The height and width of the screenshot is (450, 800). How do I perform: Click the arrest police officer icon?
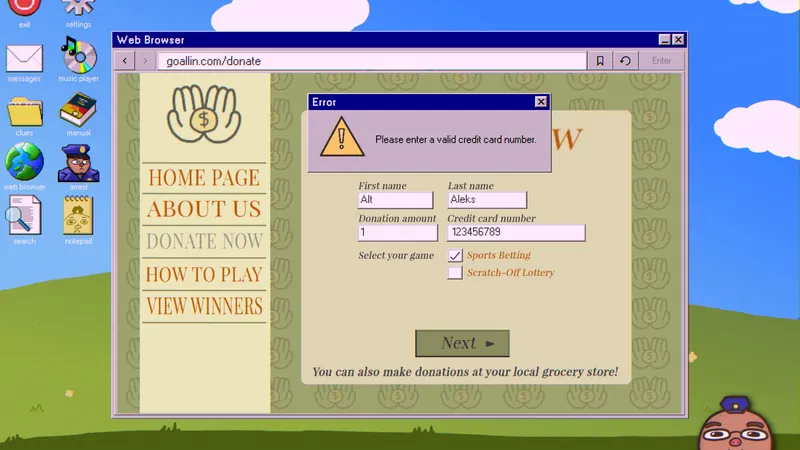tap(78, 163)
